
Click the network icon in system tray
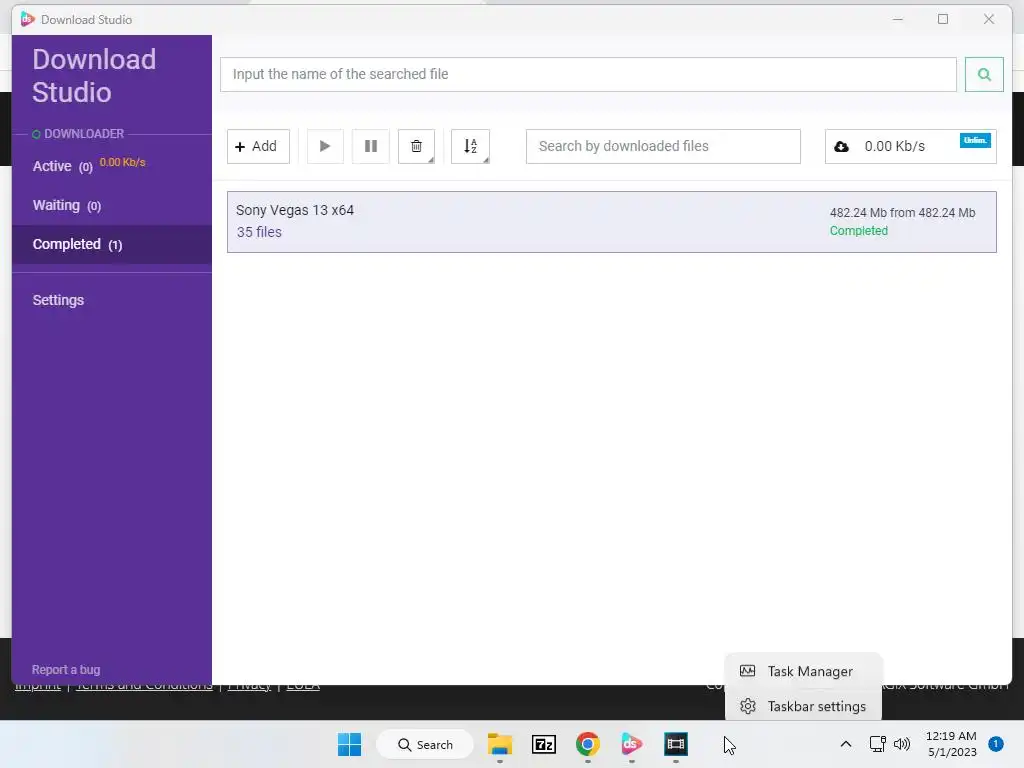tap(877, 744)
